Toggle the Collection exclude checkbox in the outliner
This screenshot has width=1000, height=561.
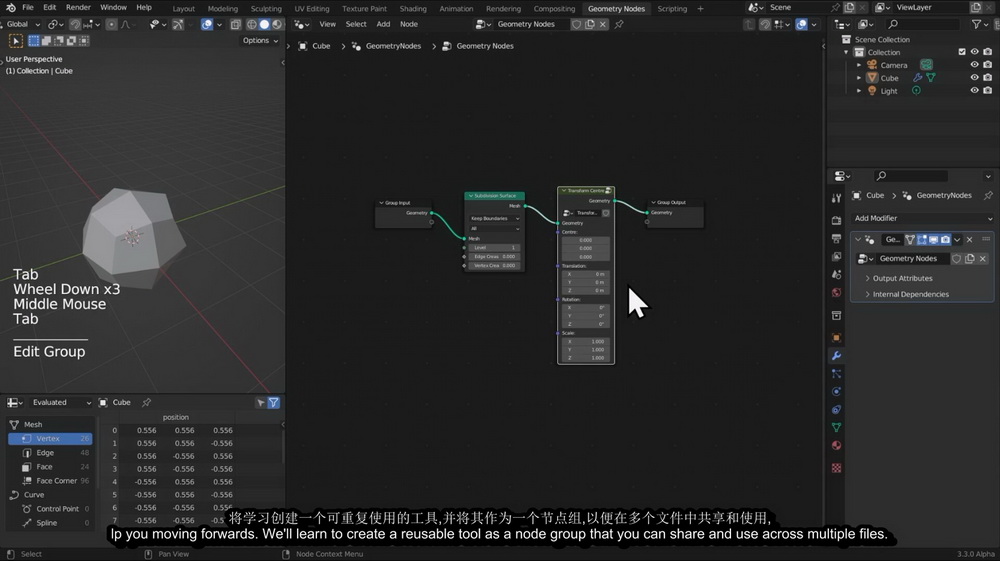coord(962,52)
